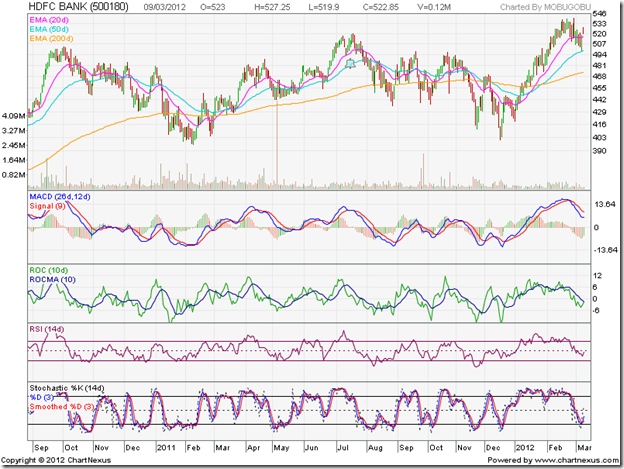
Task: Click the low value L=519.9
Action: tap(324, 7)
